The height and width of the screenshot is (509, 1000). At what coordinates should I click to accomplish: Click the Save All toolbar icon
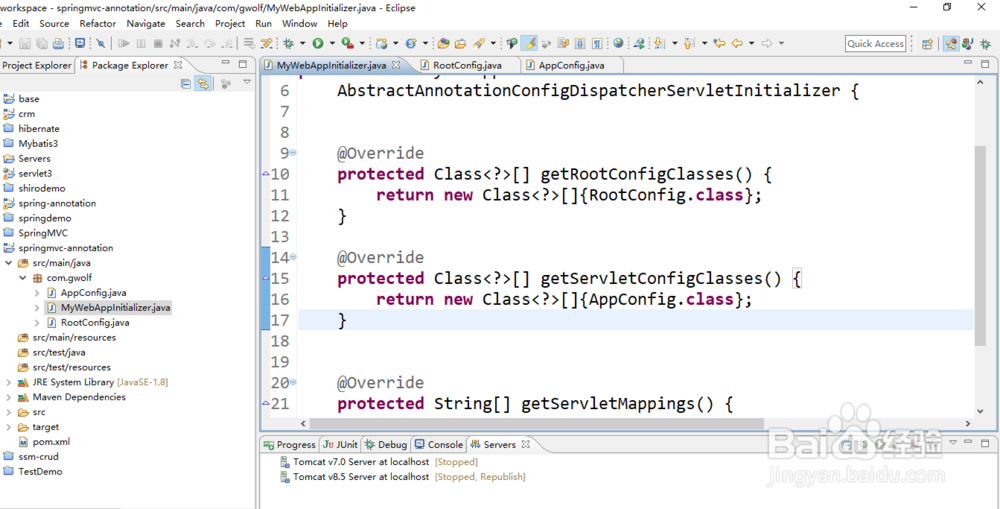(x=41, y=43)
